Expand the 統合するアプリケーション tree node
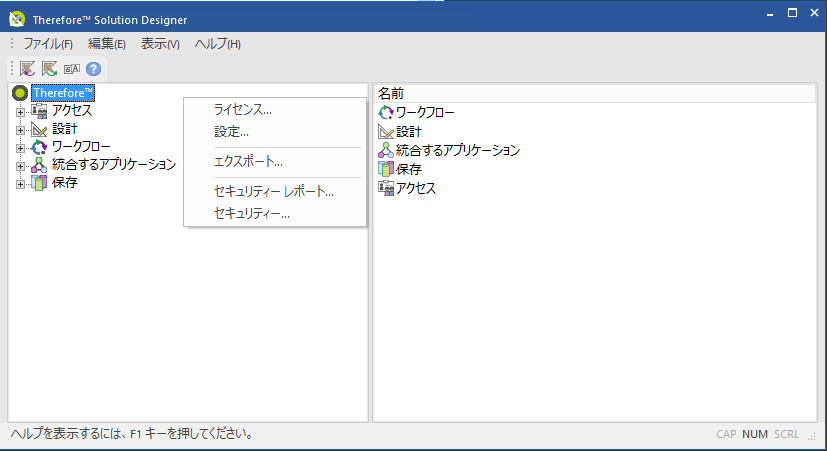Viewport: 827px width, 451px height. [20, 166]
